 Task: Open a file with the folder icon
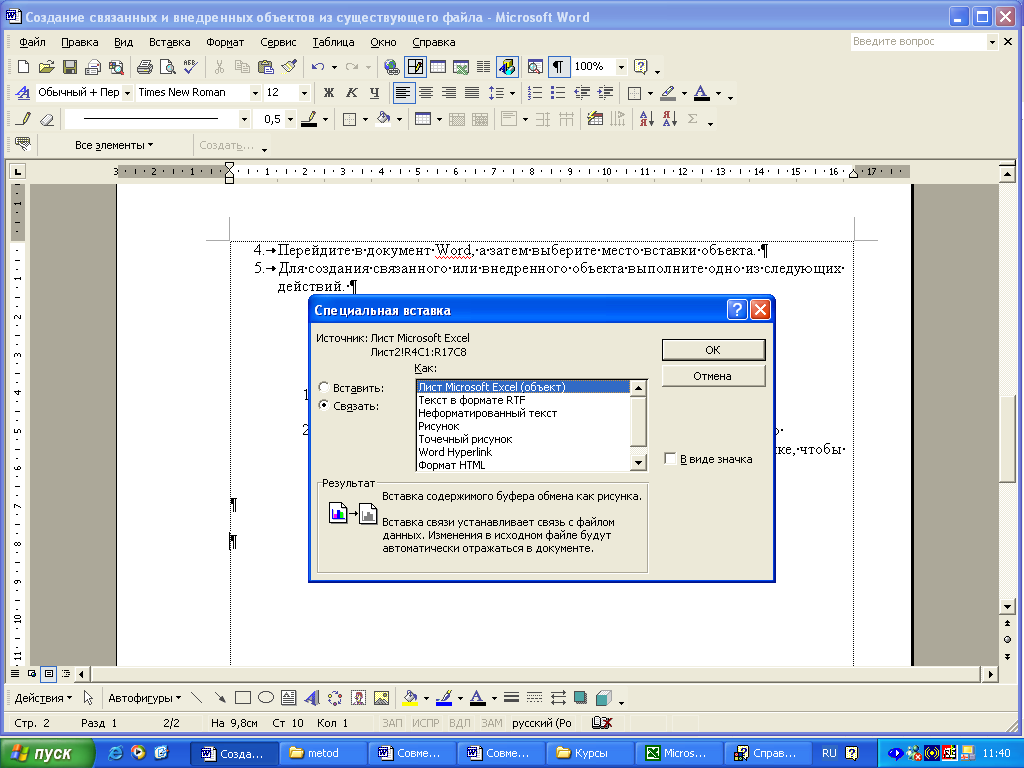tap(46, 67)
